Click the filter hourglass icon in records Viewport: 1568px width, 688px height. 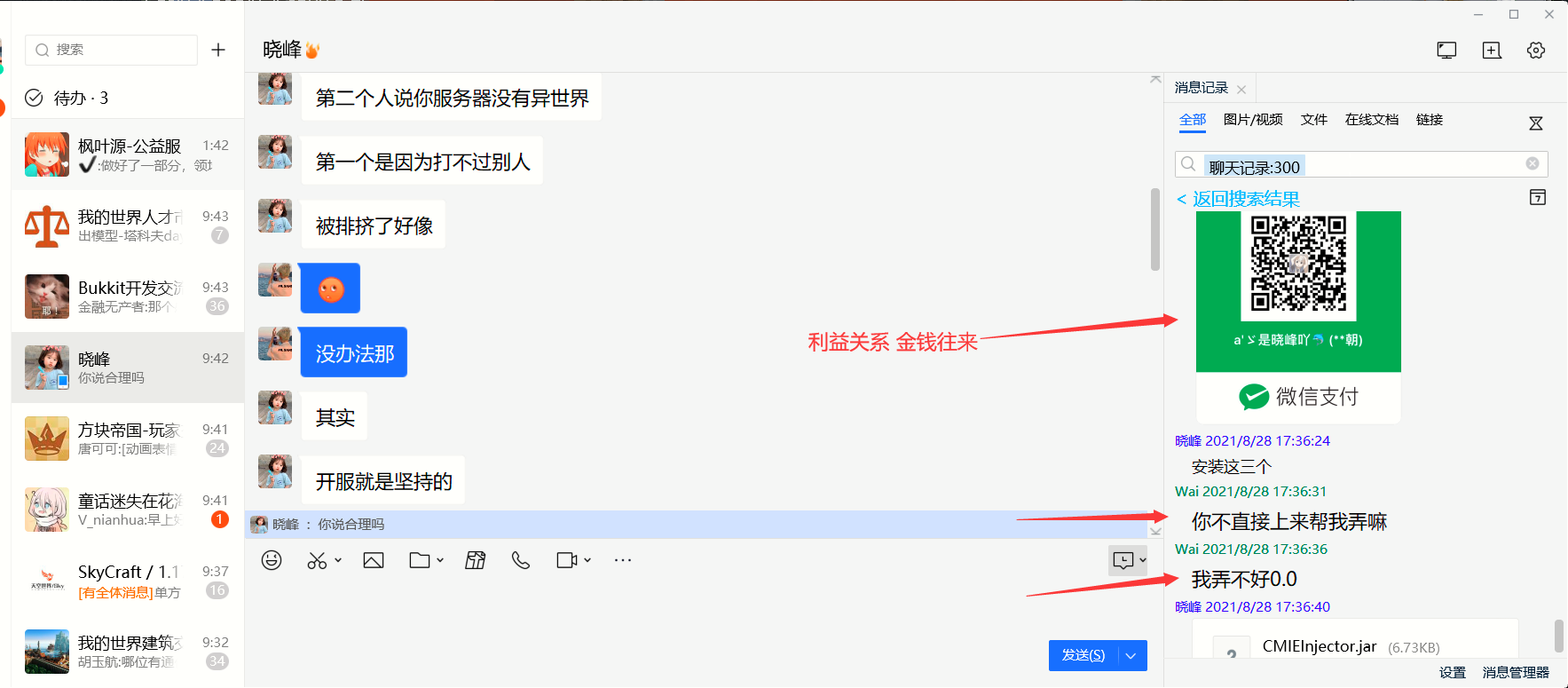coord(1536,123)
